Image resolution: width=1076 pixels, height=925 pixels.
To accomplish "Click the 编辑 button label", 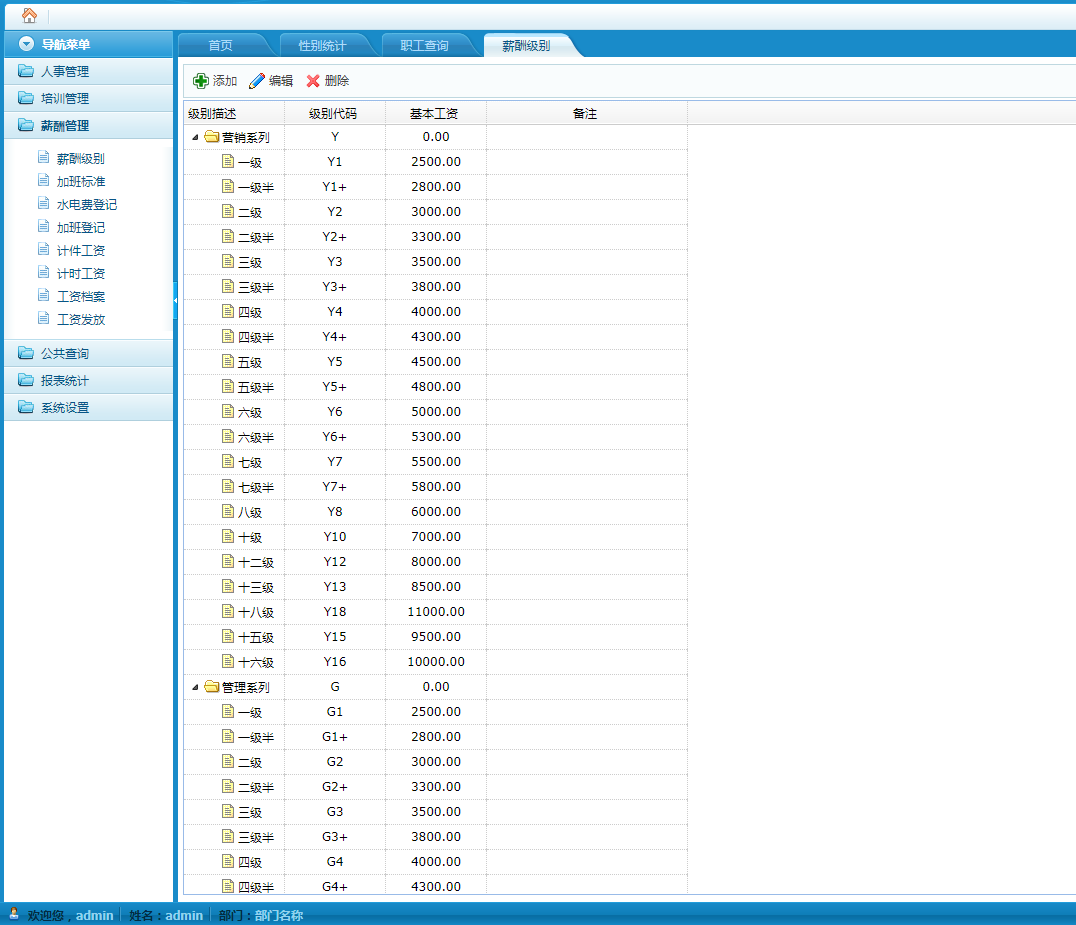I will point(281,81).
